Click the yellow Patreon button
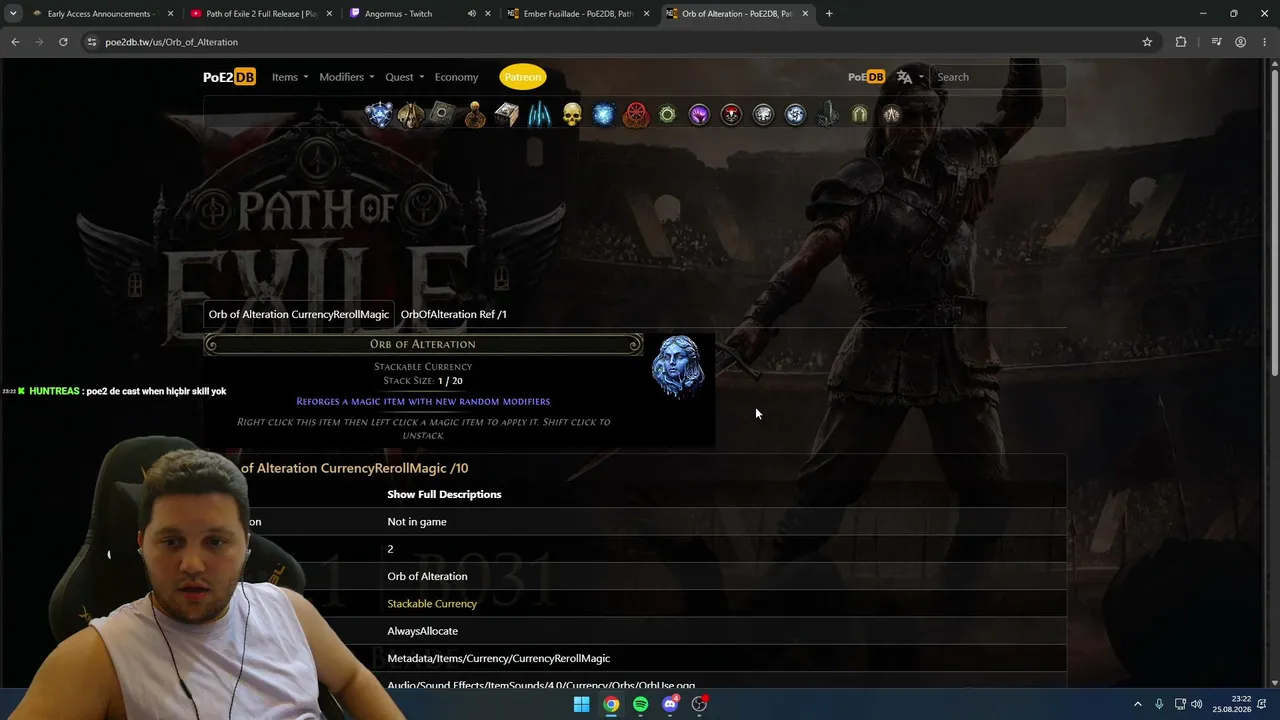Viewport: 1280px width, 720px height. [x=523, y=77]
